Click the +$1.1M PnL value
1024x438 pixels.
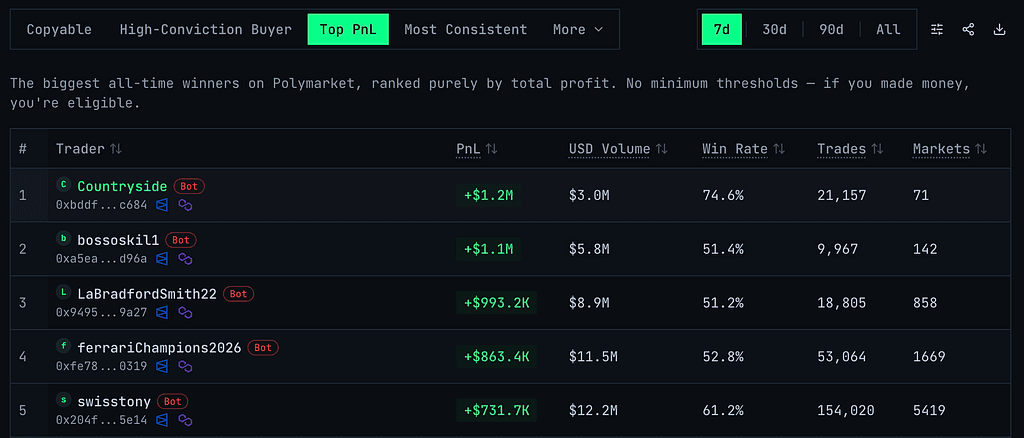pos(488,249)
